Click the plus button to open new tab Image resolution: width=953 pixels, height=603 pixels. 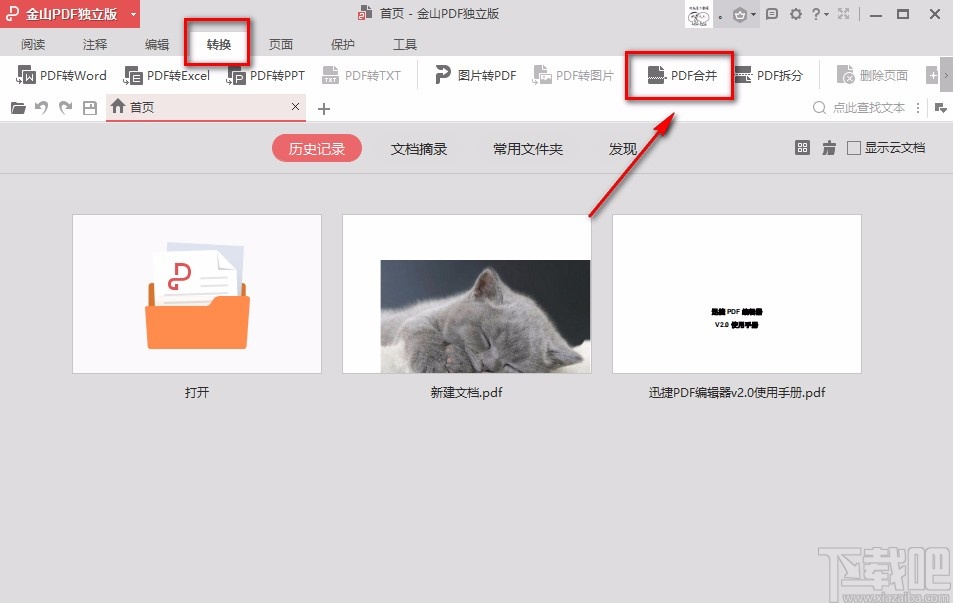[323, 107]
